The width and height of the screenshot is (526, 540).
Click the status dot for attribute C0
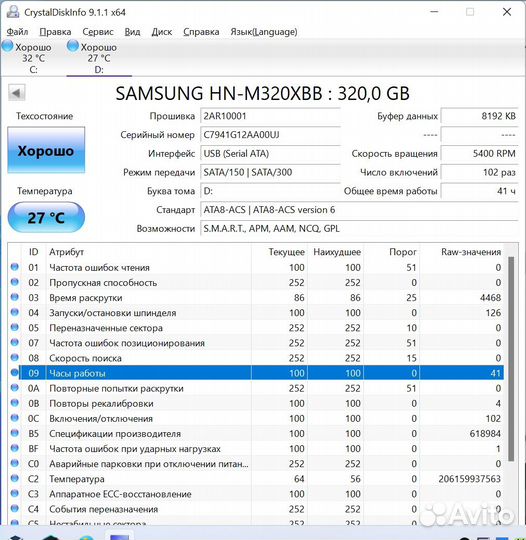[x=14, y=463]
